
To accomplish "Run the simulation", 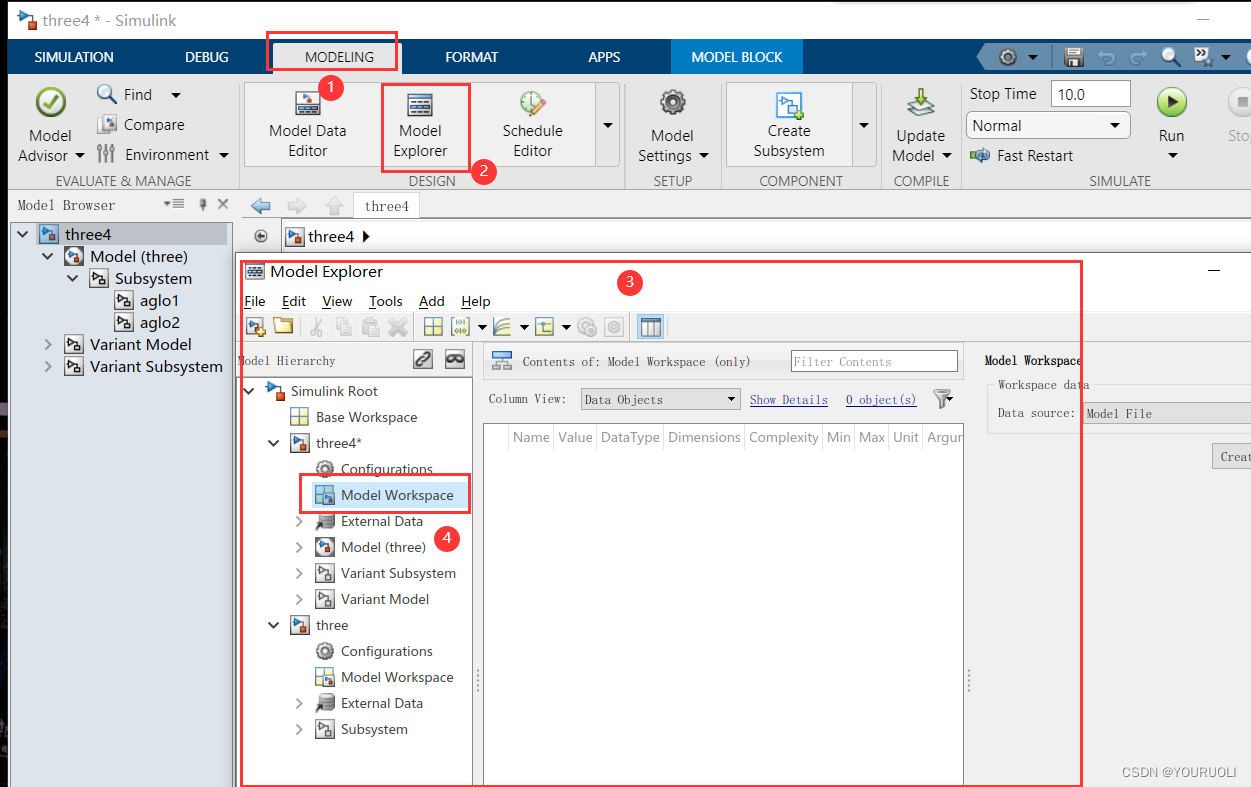I will point(1171,103).
